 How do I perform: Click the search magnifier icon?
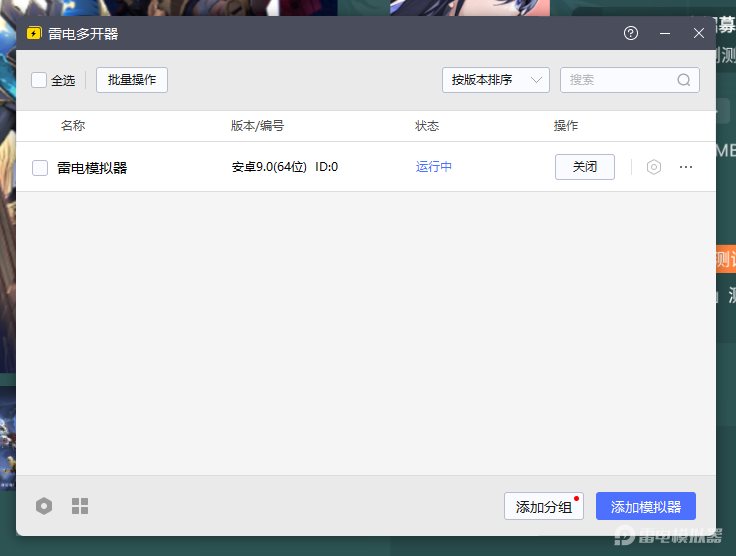pos(683,80)
